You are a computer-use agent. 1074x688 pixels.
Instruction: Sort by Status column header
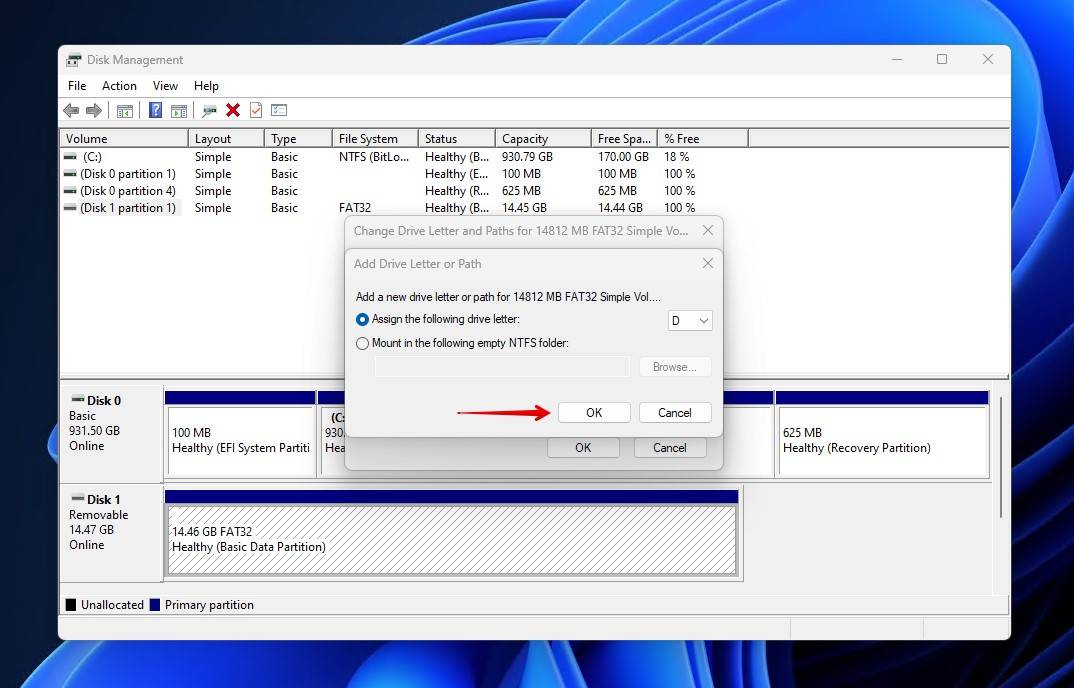coord(457,138)
